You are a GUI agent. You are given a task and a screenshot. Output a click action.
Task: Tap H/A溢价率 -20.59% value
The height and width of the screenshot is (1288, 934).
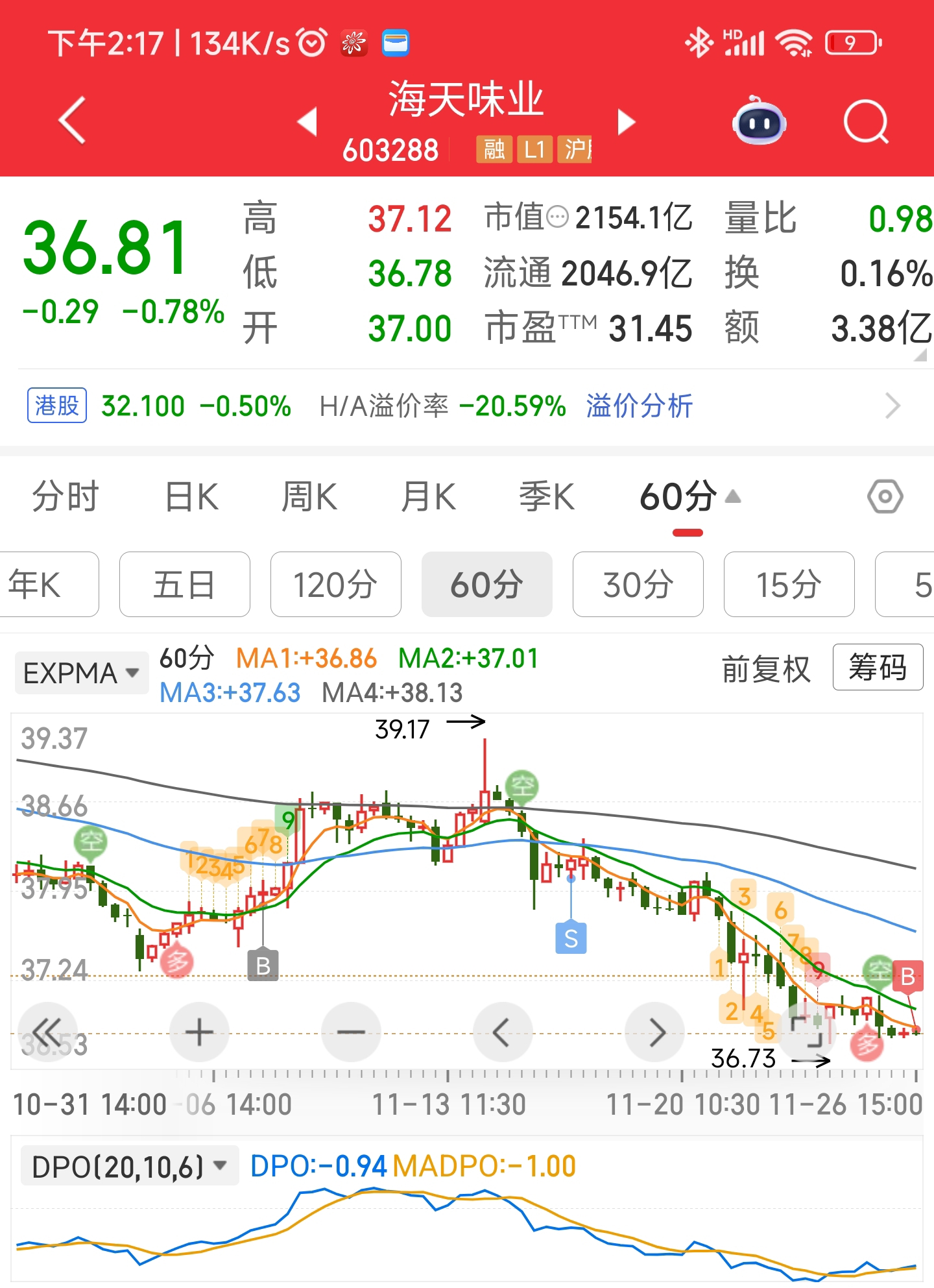pos(512,406)
